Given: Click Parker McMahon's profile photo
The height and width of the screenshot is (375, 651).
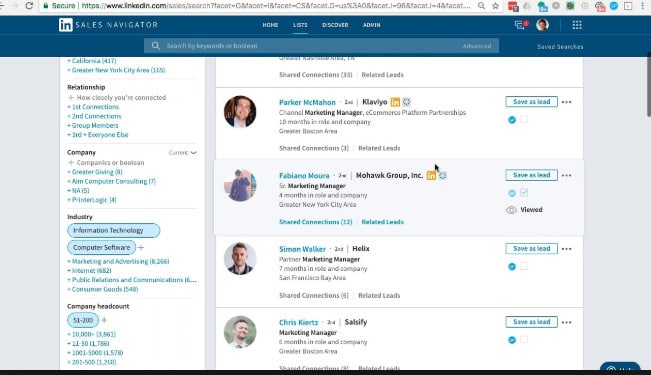Looking at the screenshot, I should (x=240, y=112).
